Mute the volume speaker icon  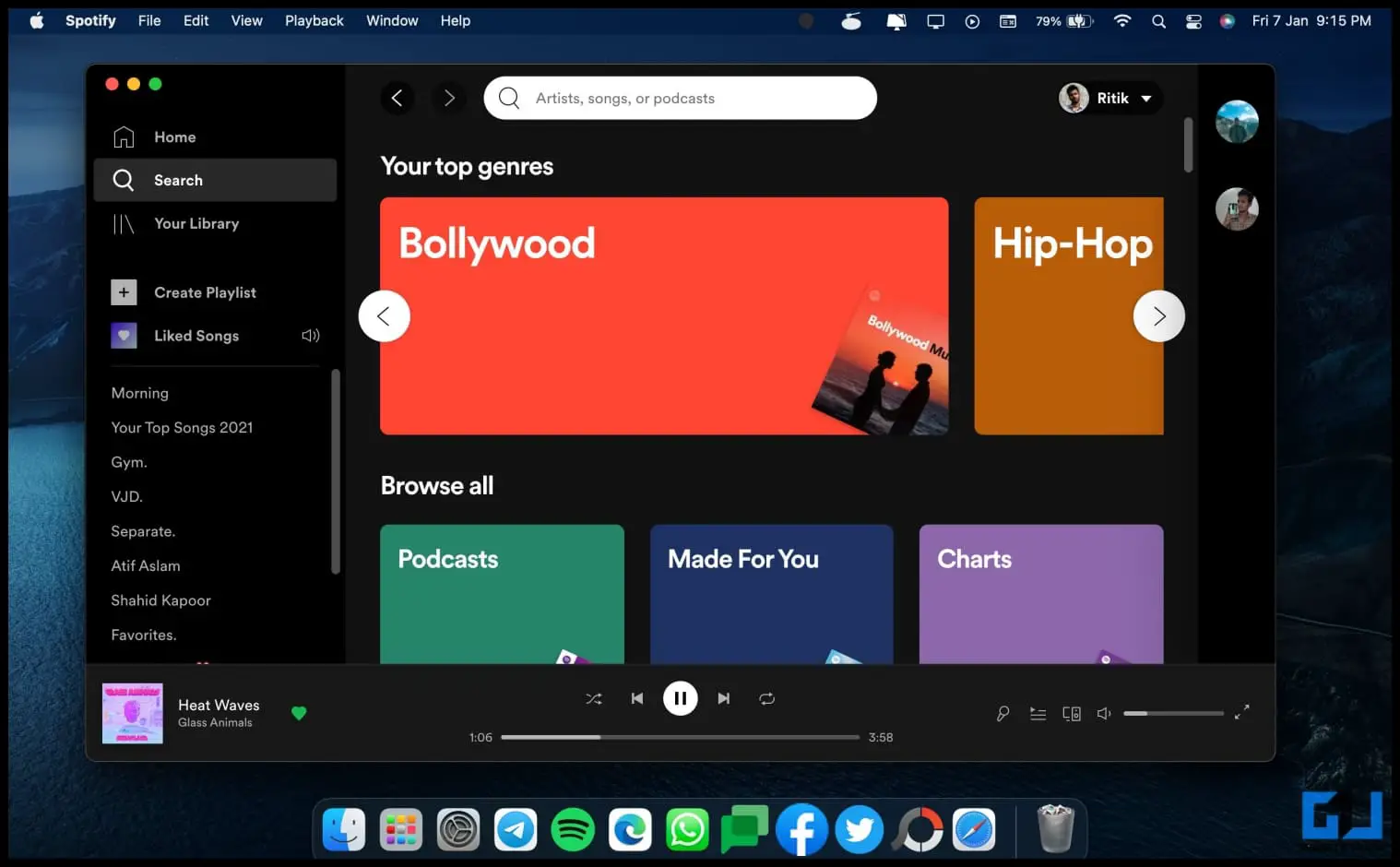click(x=1104, y=713)
